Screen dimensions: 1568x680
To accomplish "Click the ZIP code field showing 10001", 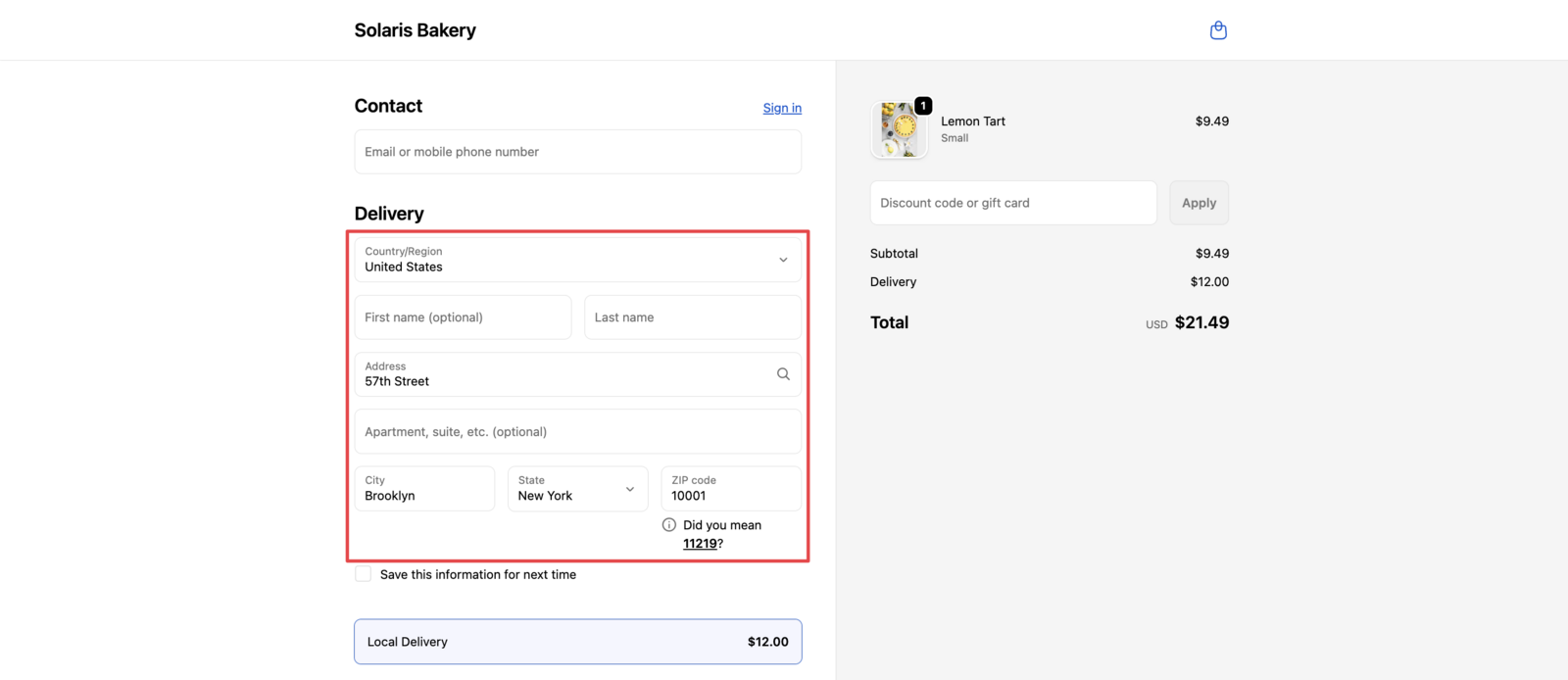I will click(731, 488).
